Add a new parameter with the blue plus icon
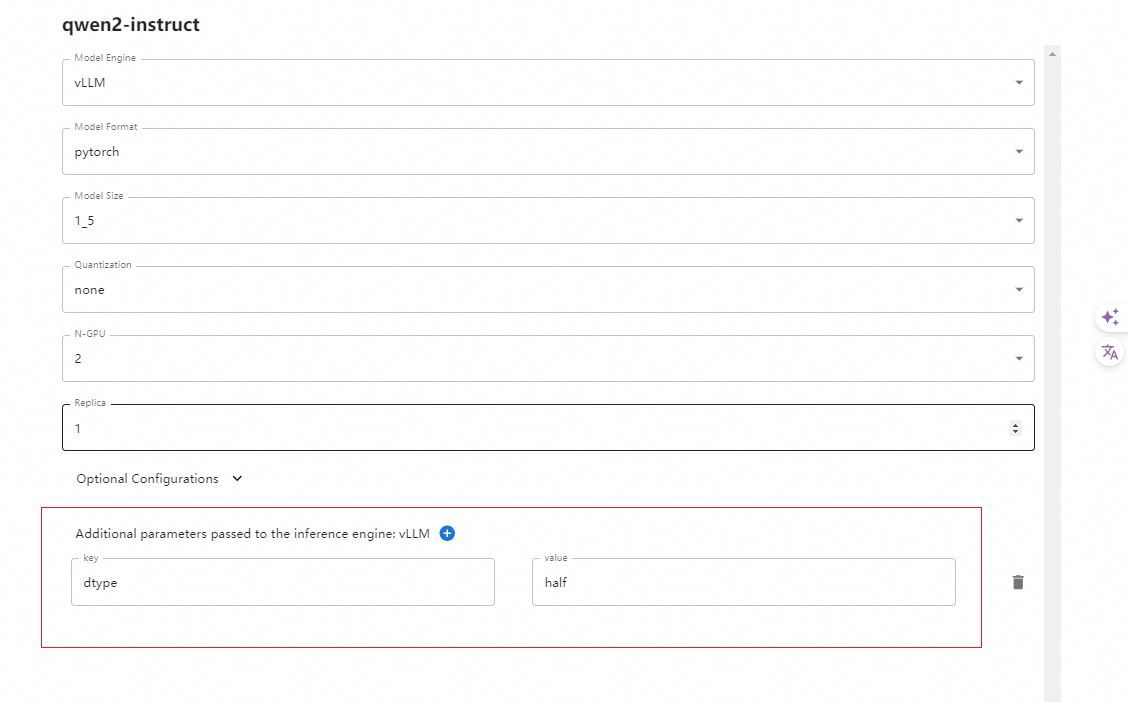Image resolution: width=1128 pixels, height=702 pixels. 447,533
